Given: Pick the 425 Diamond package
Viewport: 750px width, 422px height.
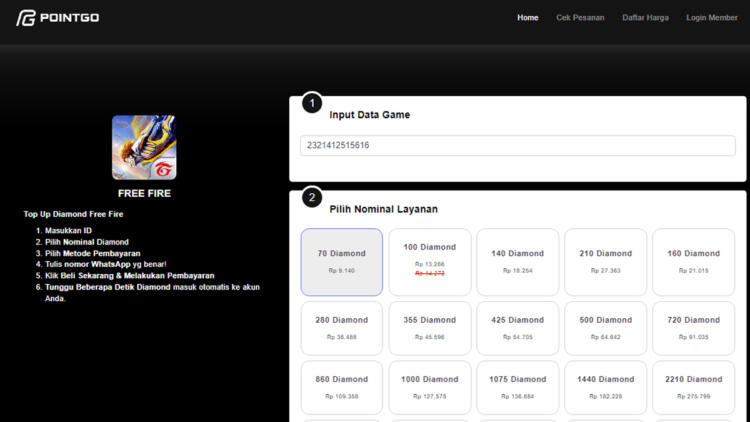Looking at the screenshot, I should click(517, 328).
